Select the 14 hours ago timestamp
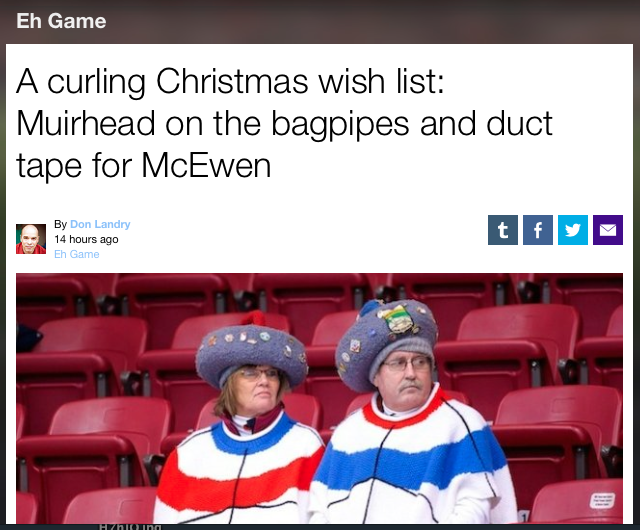 [86, 239]
